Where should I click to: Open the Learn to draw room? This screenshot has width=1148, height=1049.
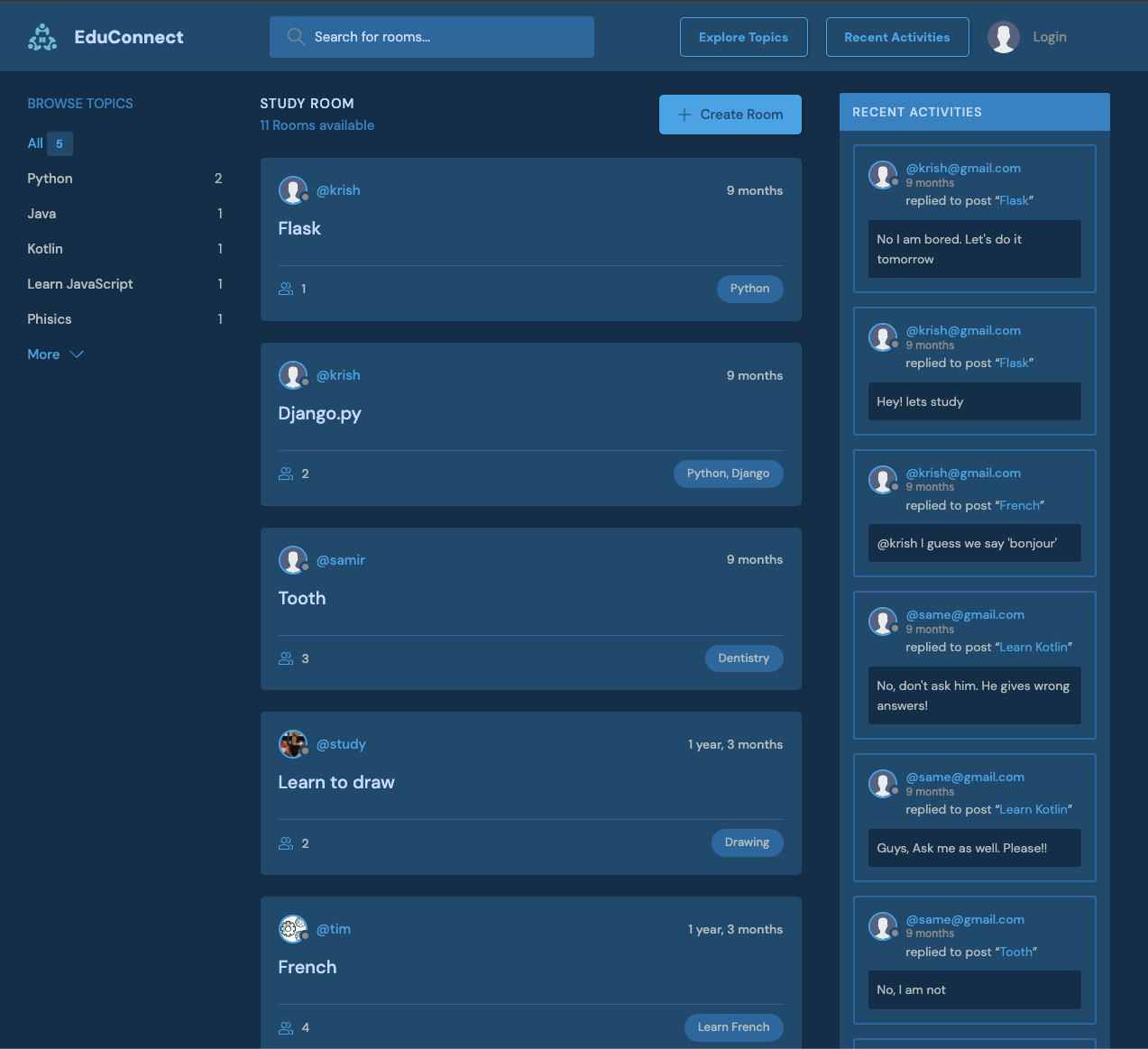[336, 783]
